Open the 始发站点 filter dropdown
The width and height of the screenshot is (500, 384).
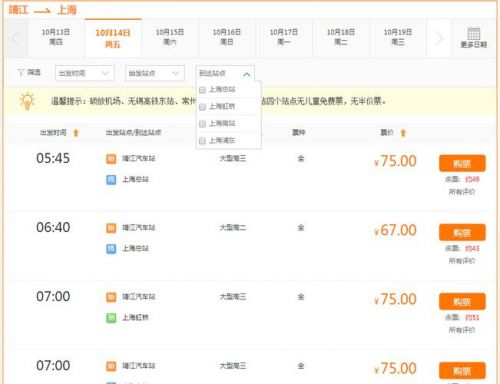click(155, 73)
